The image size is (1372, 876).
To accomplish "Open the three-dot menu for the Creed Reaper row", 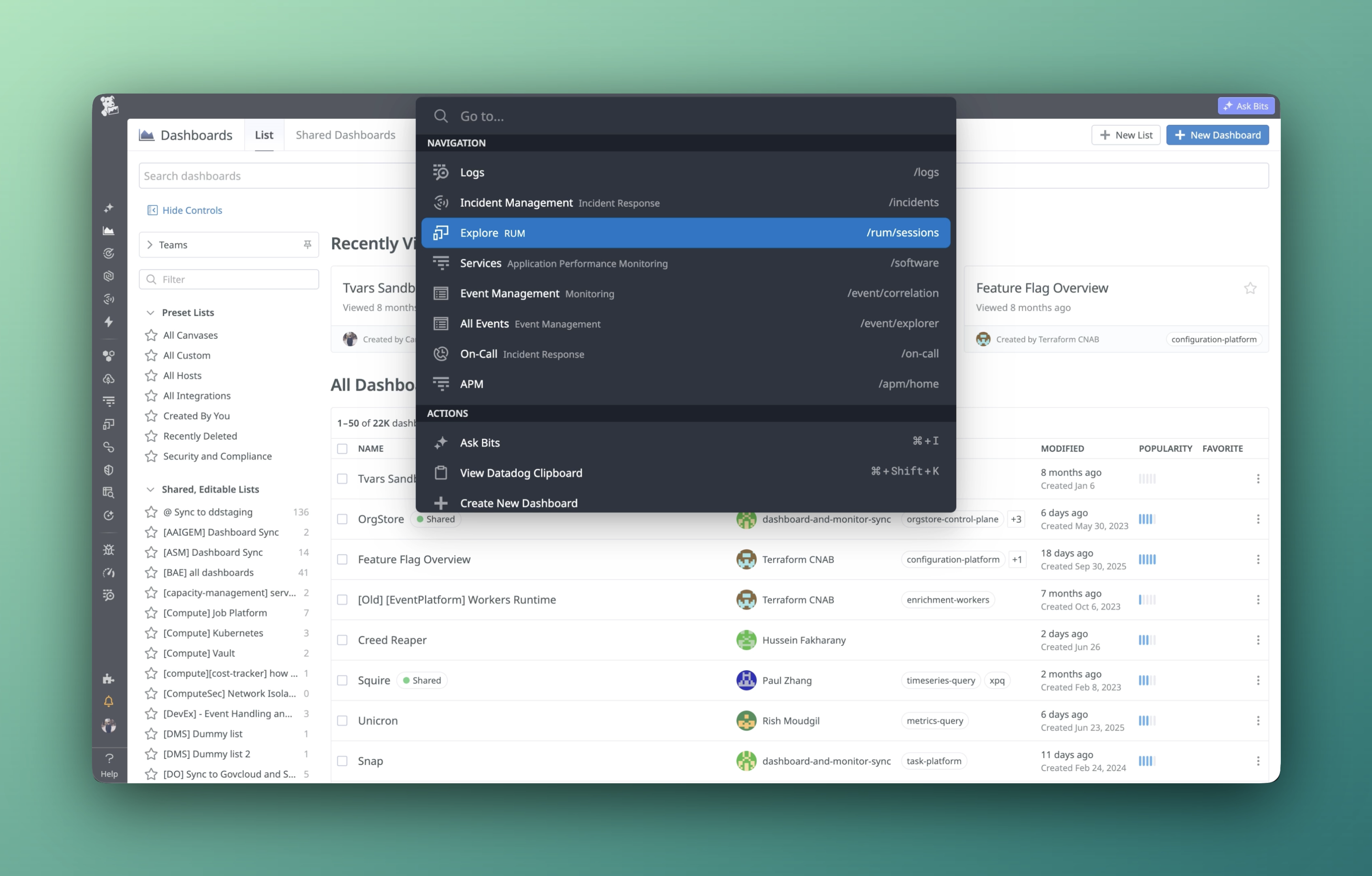I will pos(1258,640).
